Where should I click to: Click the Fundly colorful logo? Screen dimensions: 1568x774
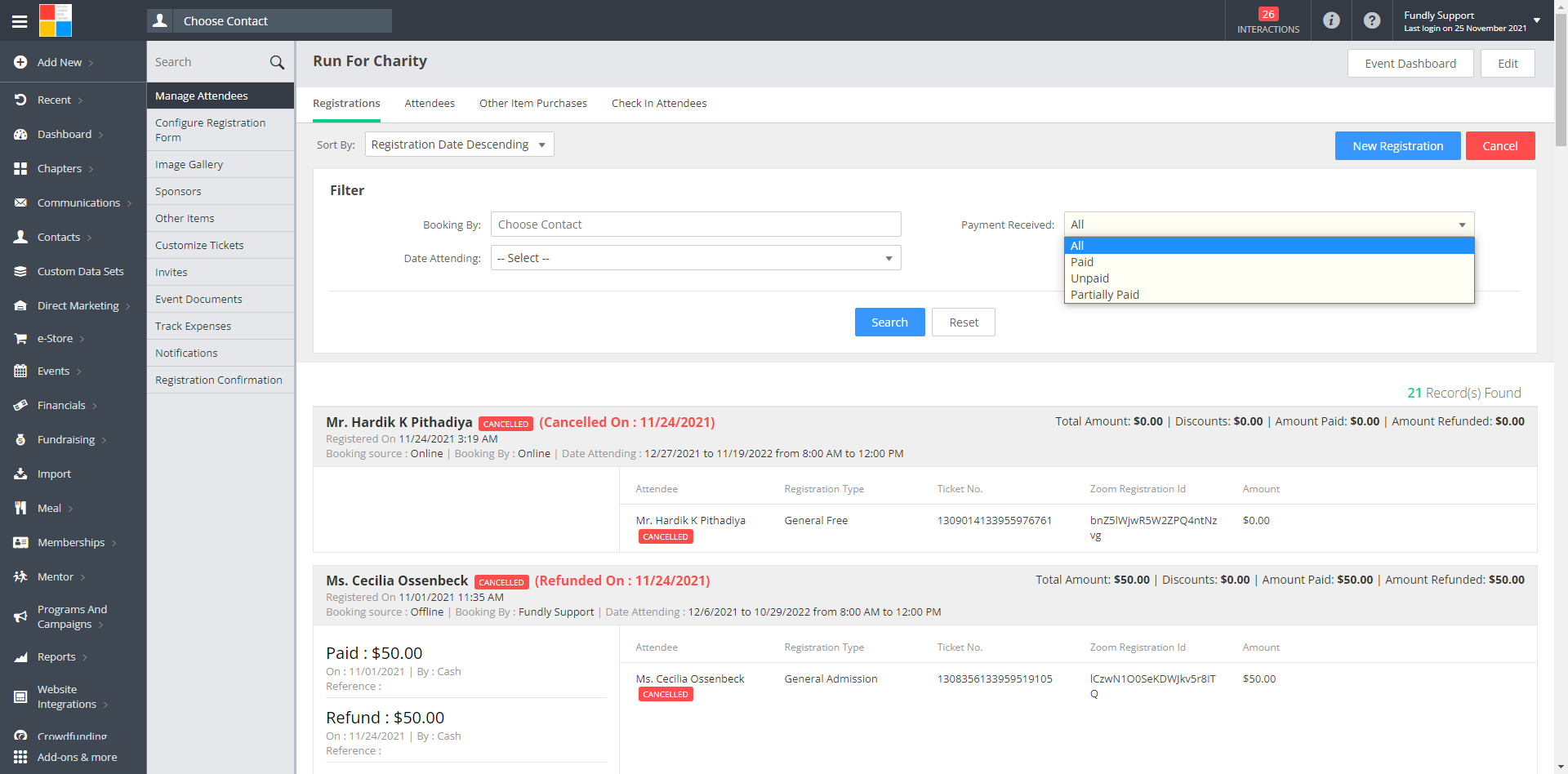point(56,20)
